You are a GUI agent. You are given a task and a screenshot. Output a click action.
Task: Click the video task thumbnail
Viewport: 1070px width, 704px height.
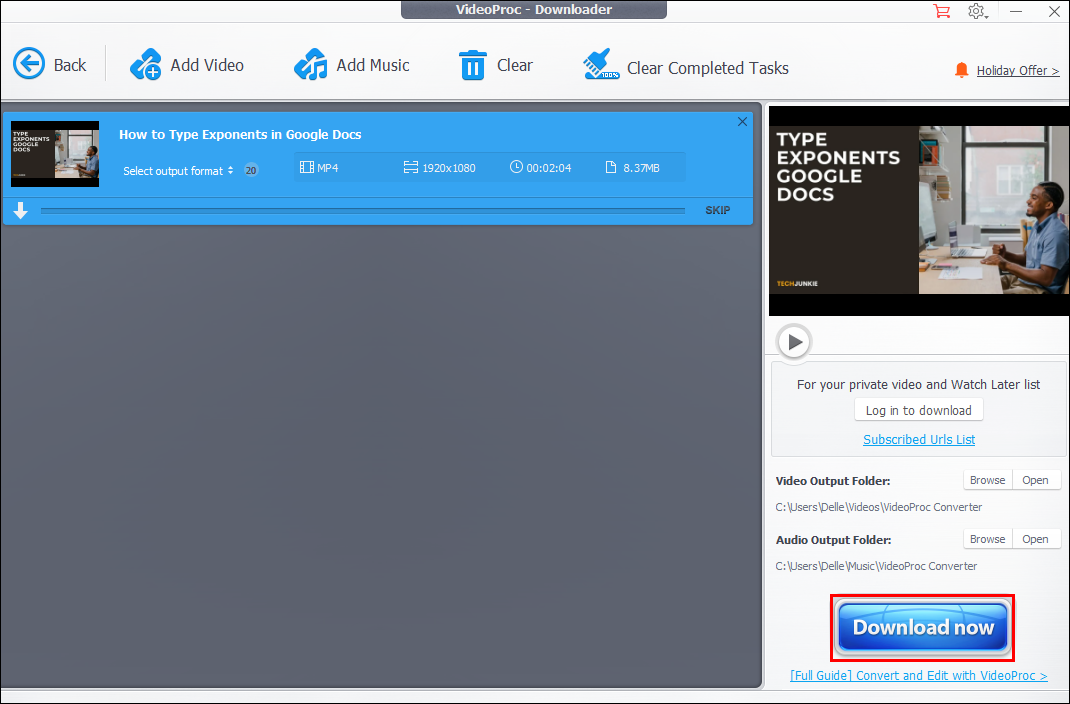55,154
